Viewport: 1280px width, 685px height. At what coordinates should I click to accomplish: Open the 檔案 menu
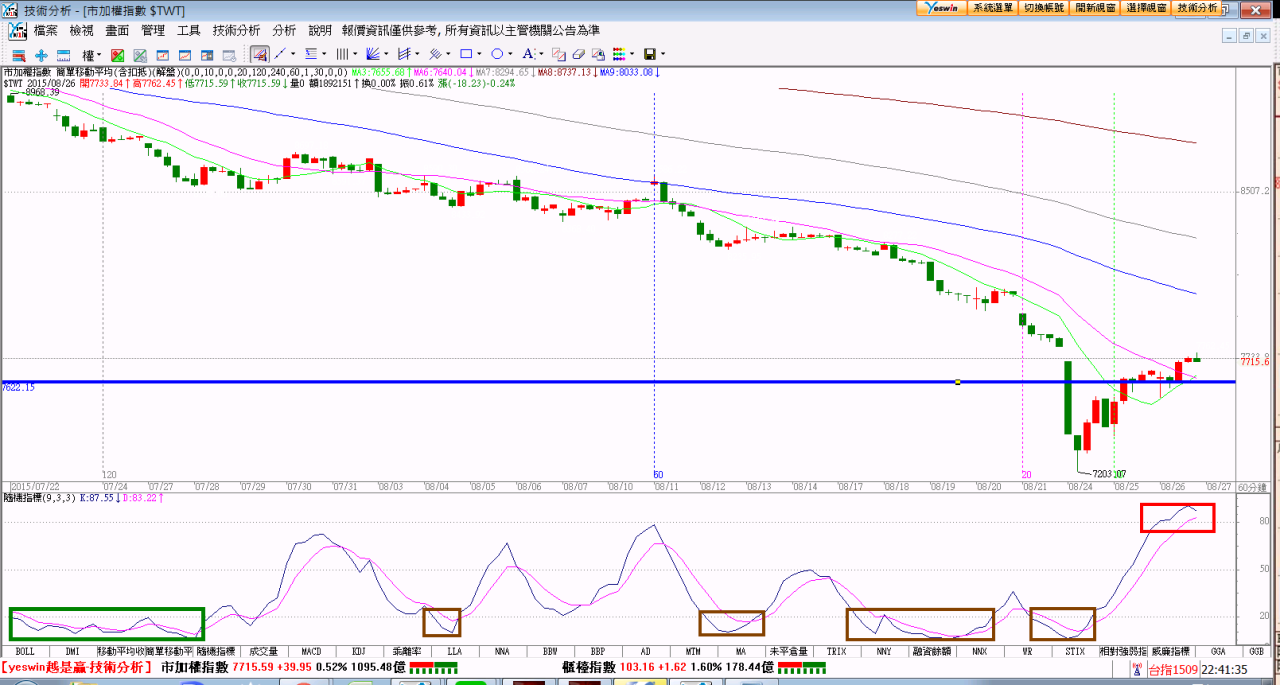tap(46, 31)
